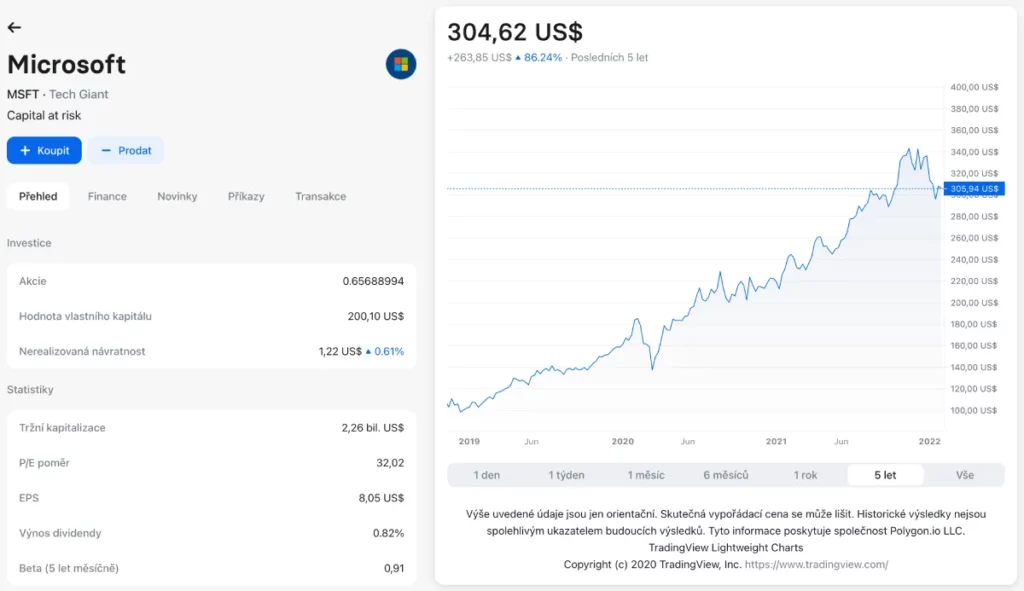Show the Vše all-time range
This screenshot has height=591, width=1024.
964,475
